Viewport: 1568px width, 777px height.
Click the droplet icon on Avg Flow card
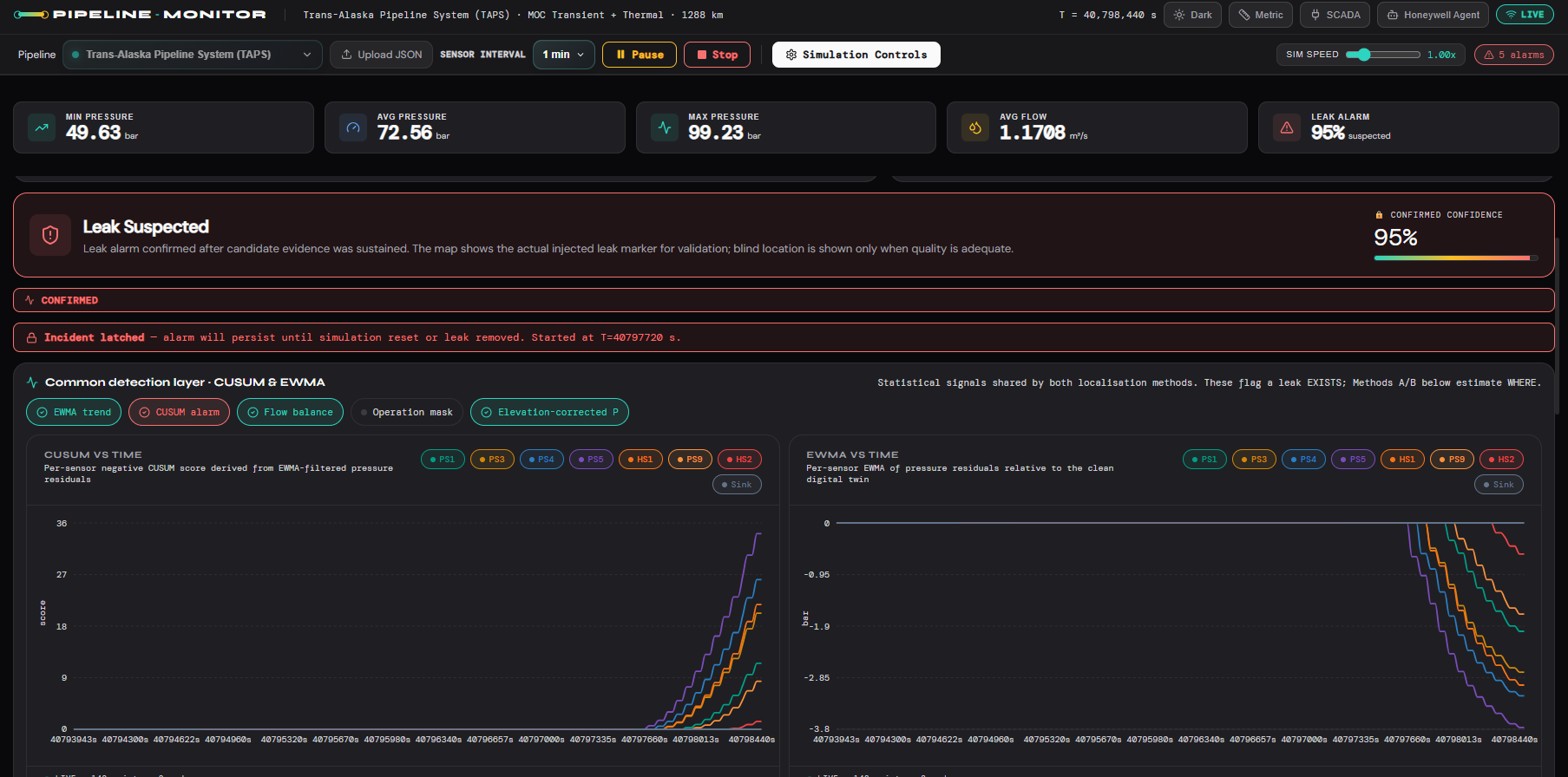[x=975, y=127]
